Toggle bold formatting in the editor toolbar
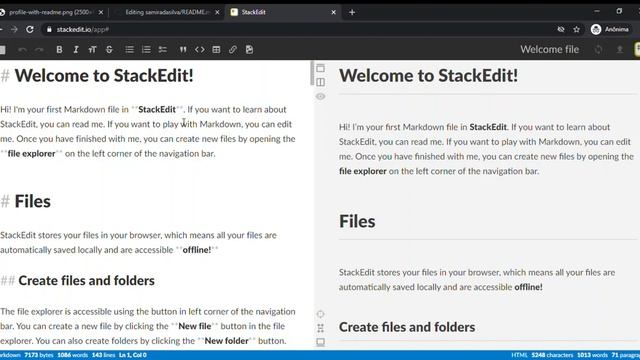Screen dimensions: 640x360 click(59, 50)
